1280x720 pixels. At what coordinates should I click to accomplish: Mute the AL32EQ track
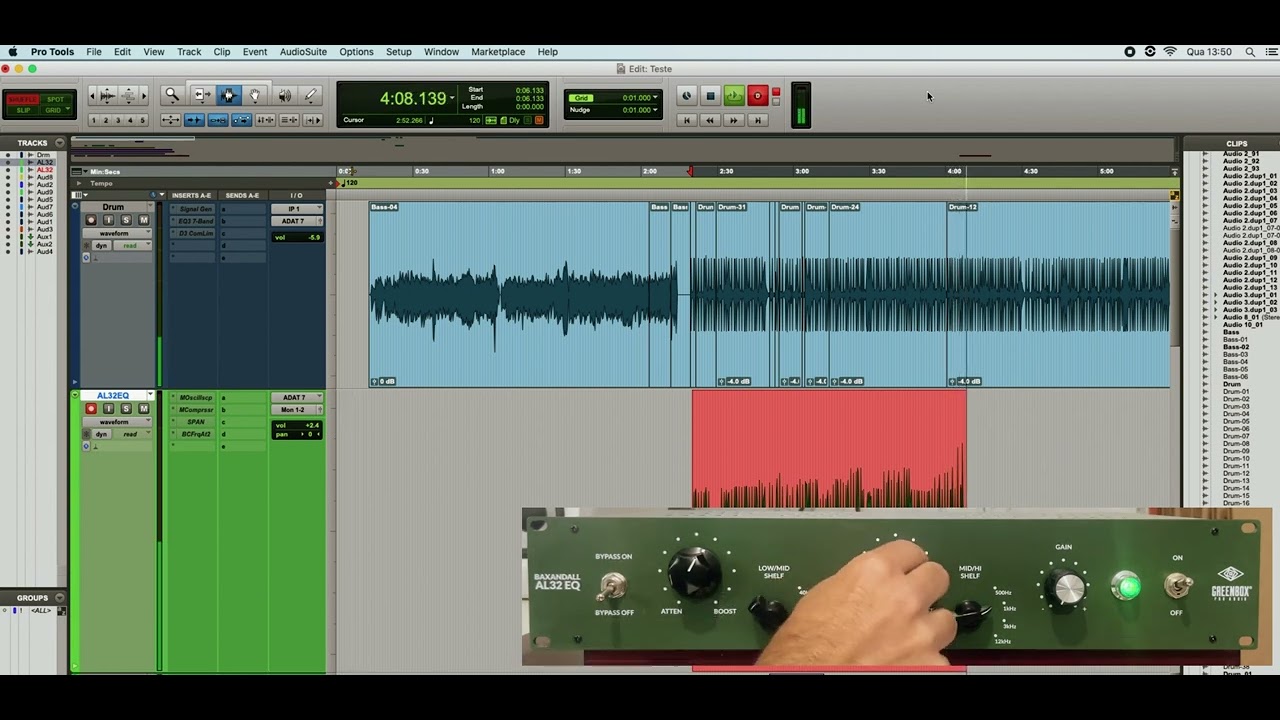coord(144,409)
